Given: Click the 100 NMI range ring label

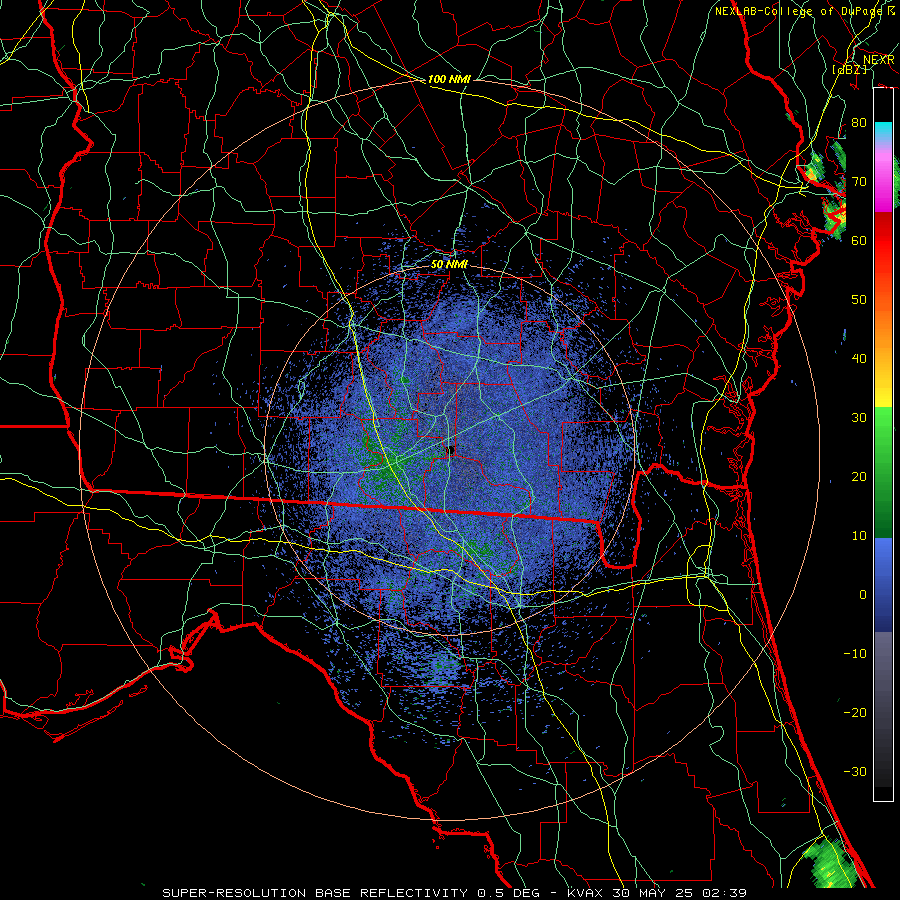Looking at the screenshot, I should (x=449, y=79).
